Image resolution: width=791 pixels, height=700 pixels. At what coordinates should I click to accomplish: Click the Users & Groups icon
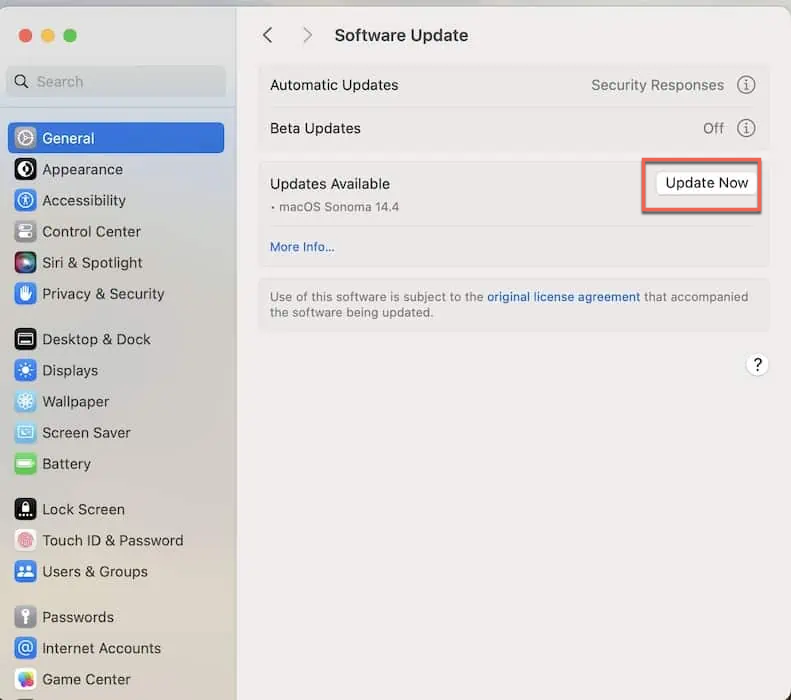coord(25,571)
